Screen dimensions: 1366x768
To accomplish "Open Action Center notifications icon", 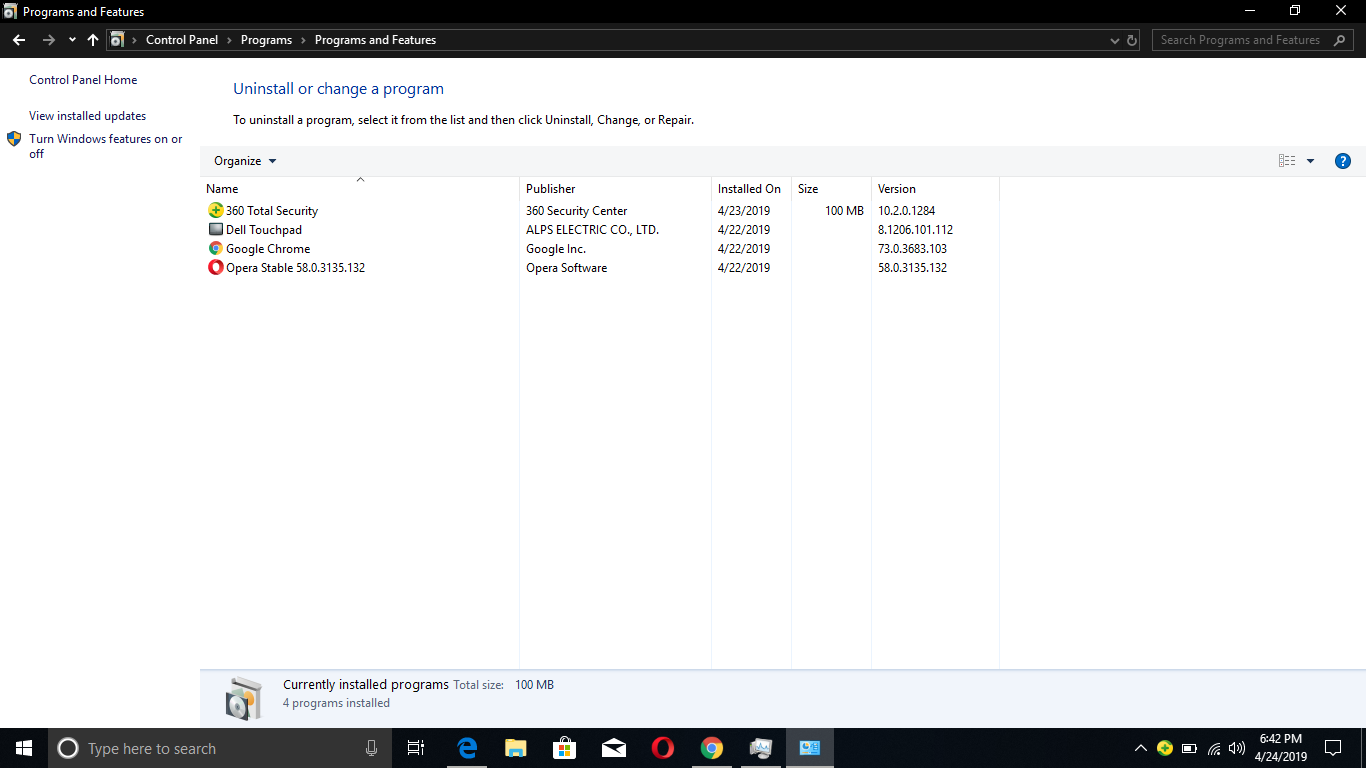I will [x=1333, y=748].
